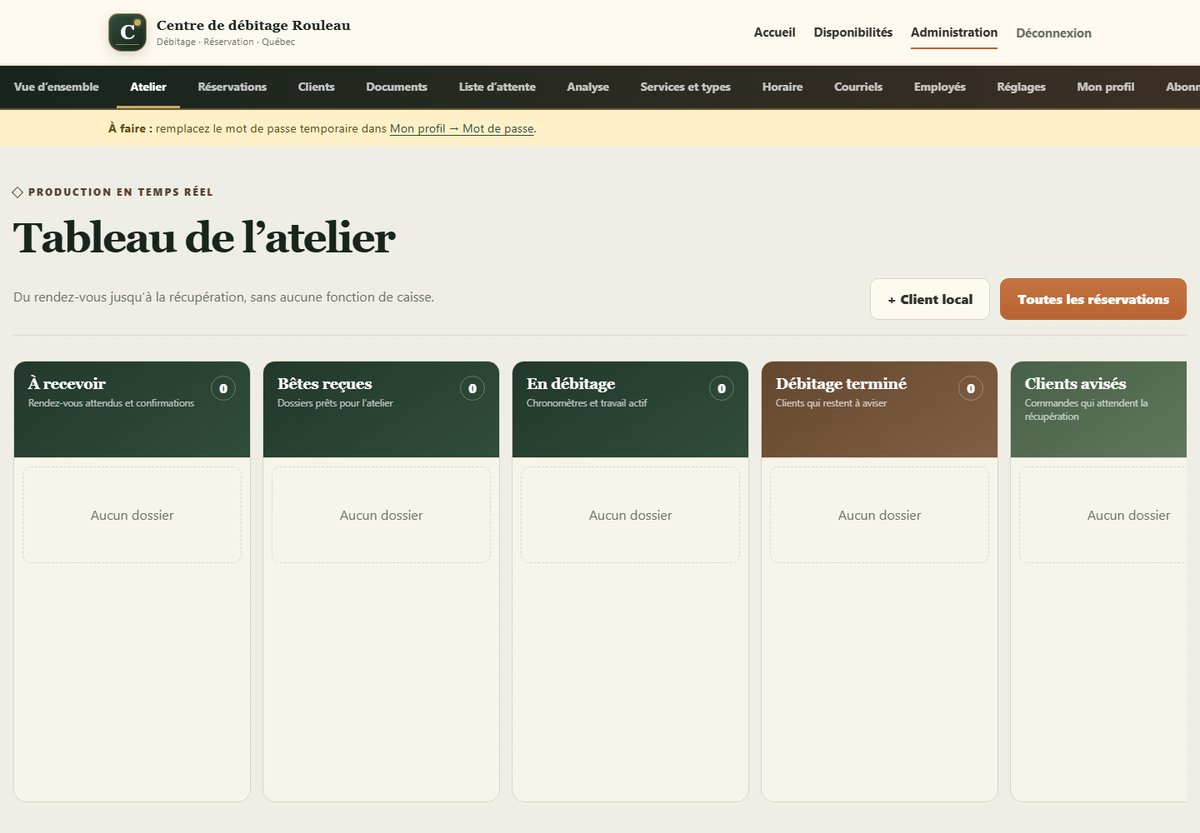Open the Liste d'attente tab
The height and width of the screenshot is (833, 1200).
coord(497,87)
